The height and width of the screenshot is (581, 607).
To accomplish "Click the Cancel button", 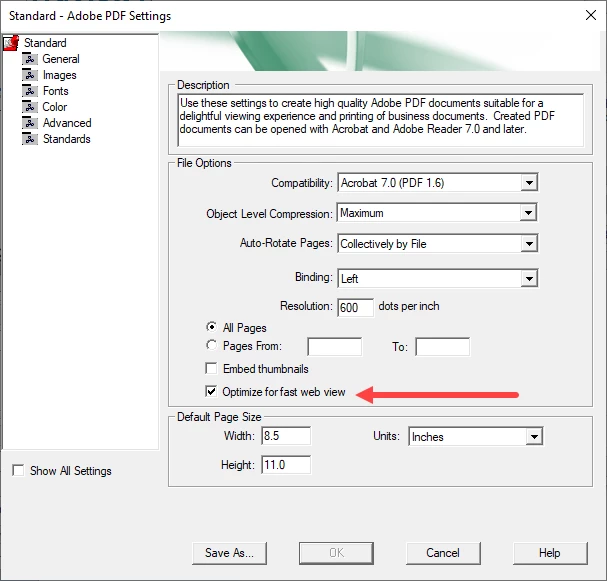I will 443,553.
